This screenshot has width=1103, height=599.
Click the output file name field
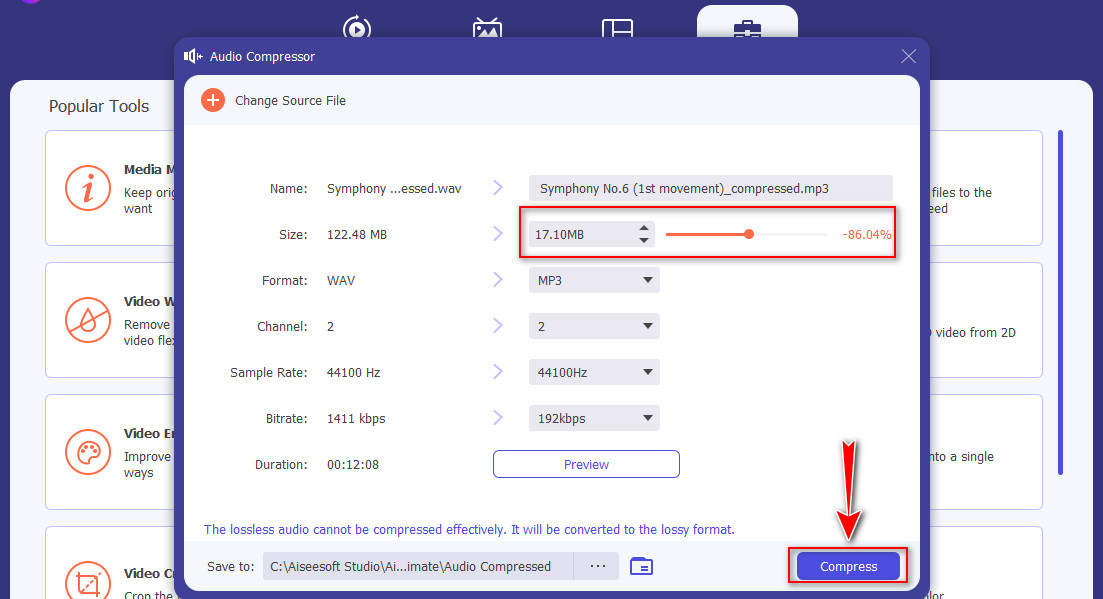pyautogui.click(x=710, y=188)
